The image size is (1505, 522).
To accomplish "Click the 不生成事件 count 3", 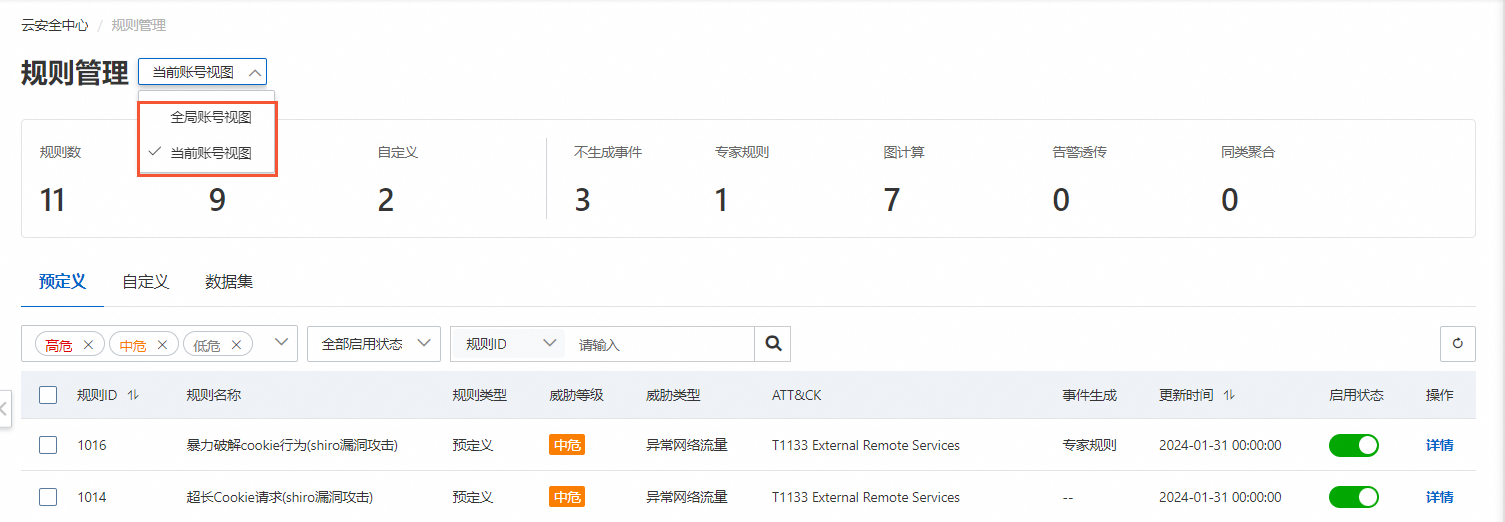I will (582, 201).
